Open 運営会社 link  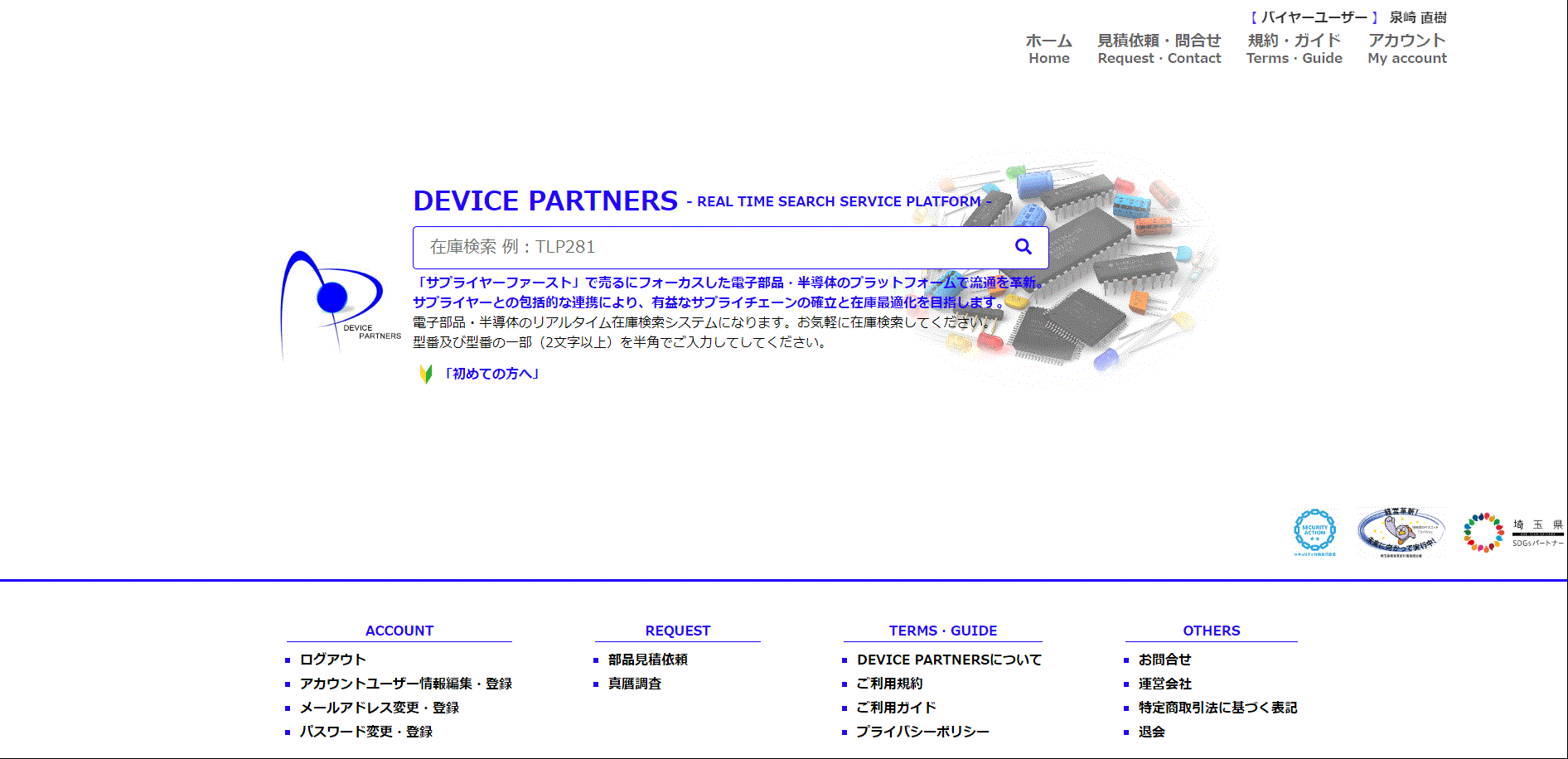(x=1165, y=684)
